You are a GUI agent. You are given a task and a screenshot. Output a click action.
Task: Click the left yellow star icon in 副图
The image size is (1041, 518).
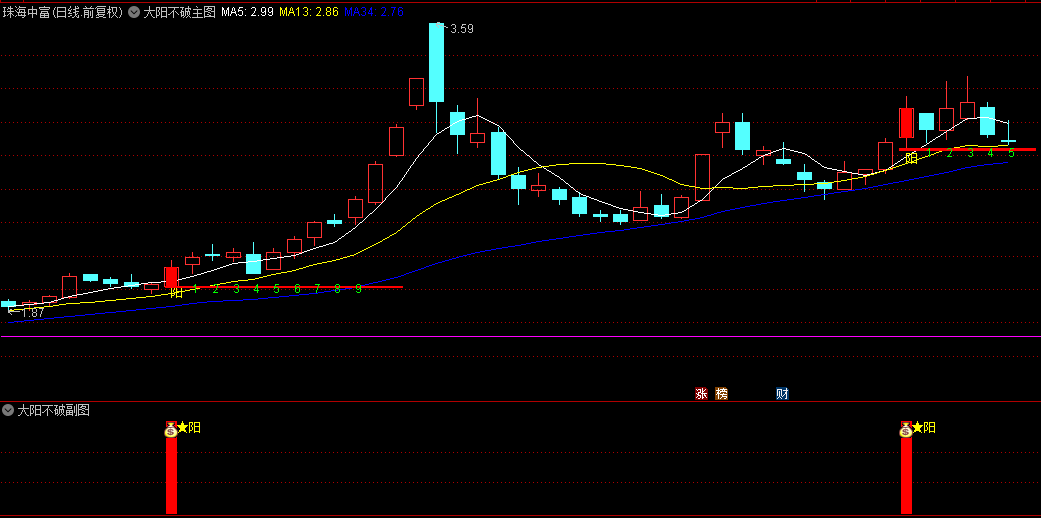click(183, 427)
